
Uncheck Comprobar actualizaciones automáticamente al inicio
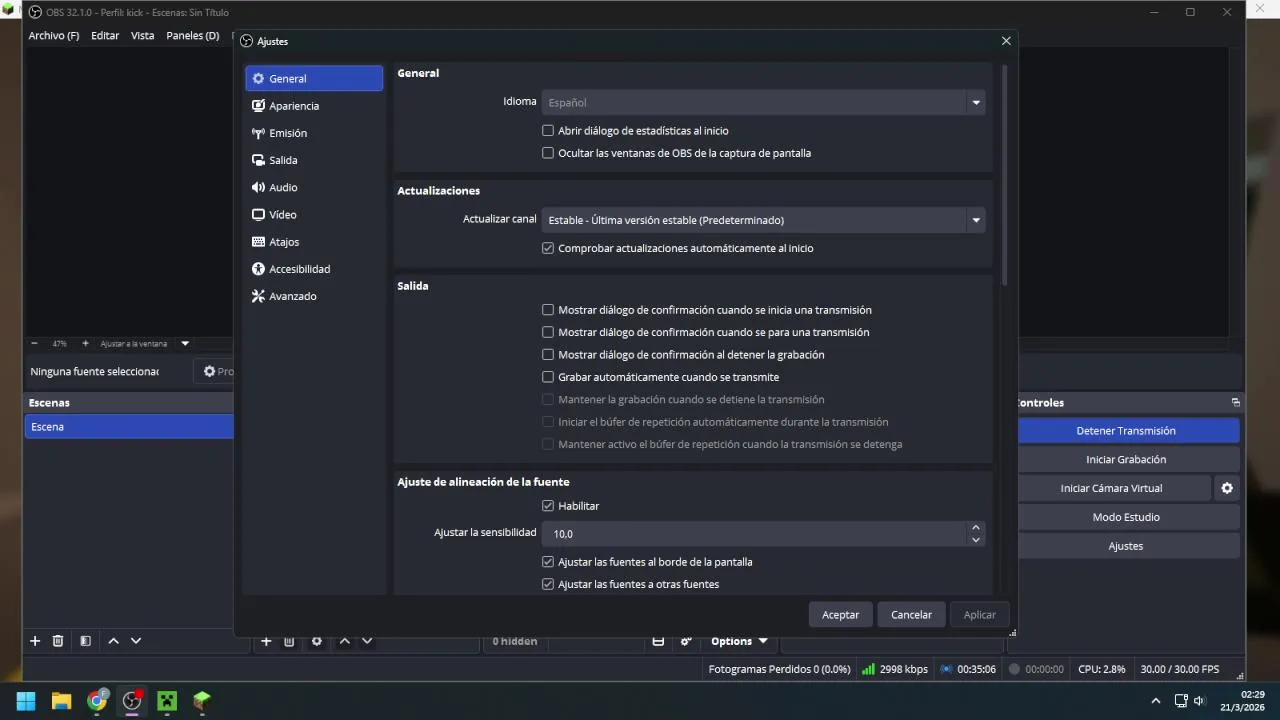[548, 248]
